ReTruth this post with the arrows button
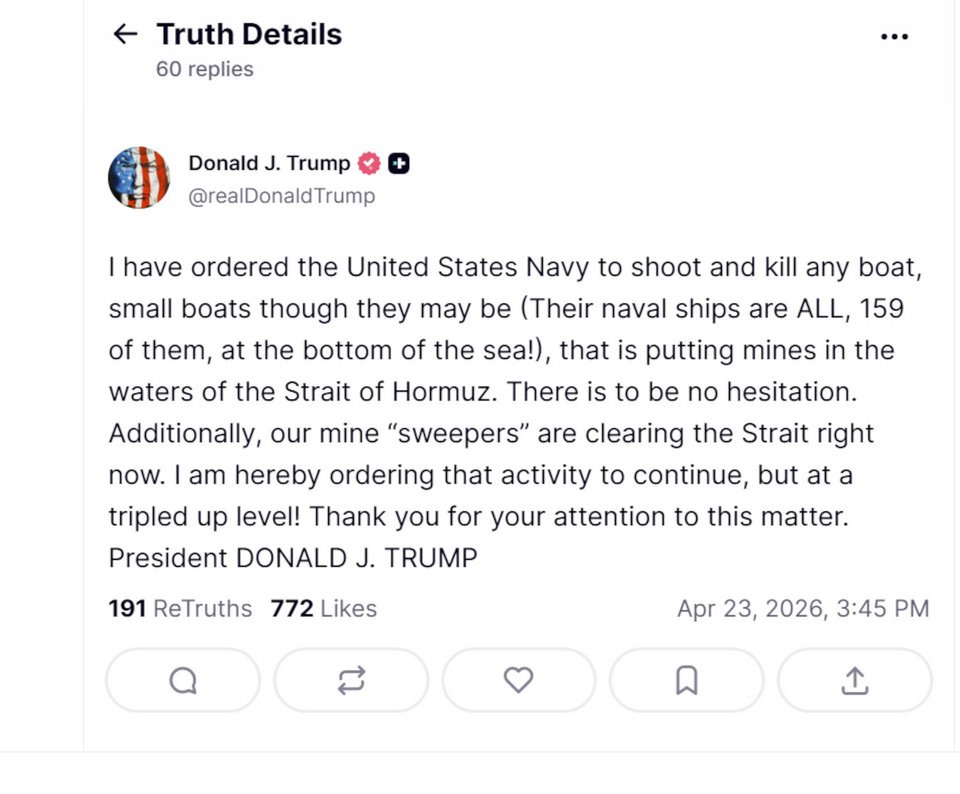 [x=351, y=681]
